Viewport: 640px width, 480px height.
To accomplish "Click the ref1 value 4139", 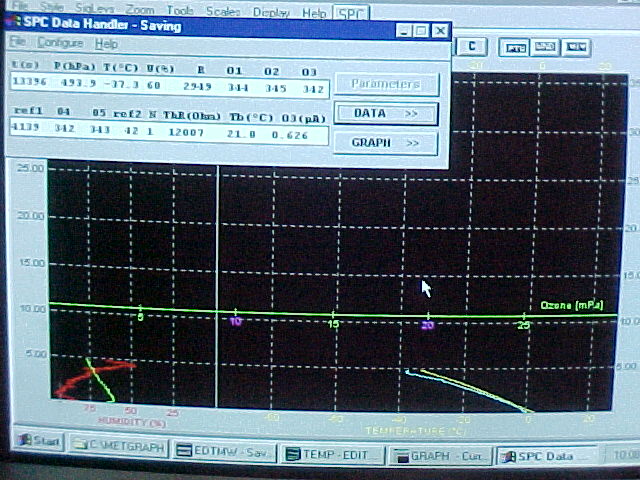I will (25, 127).
